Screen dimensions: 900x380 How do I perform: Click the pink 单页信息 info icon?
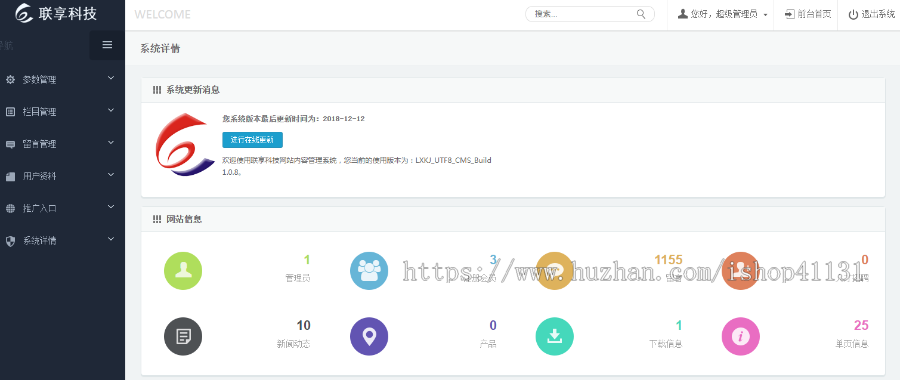coord(740,336)
